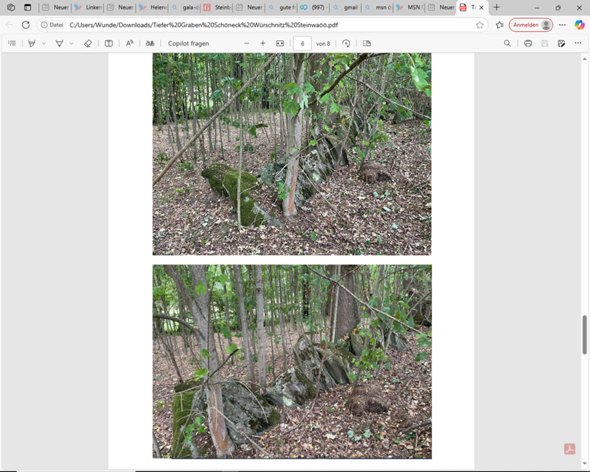Click the rotate page icon
This screenshot has height=472, width=590.
(x=346, y=43)
